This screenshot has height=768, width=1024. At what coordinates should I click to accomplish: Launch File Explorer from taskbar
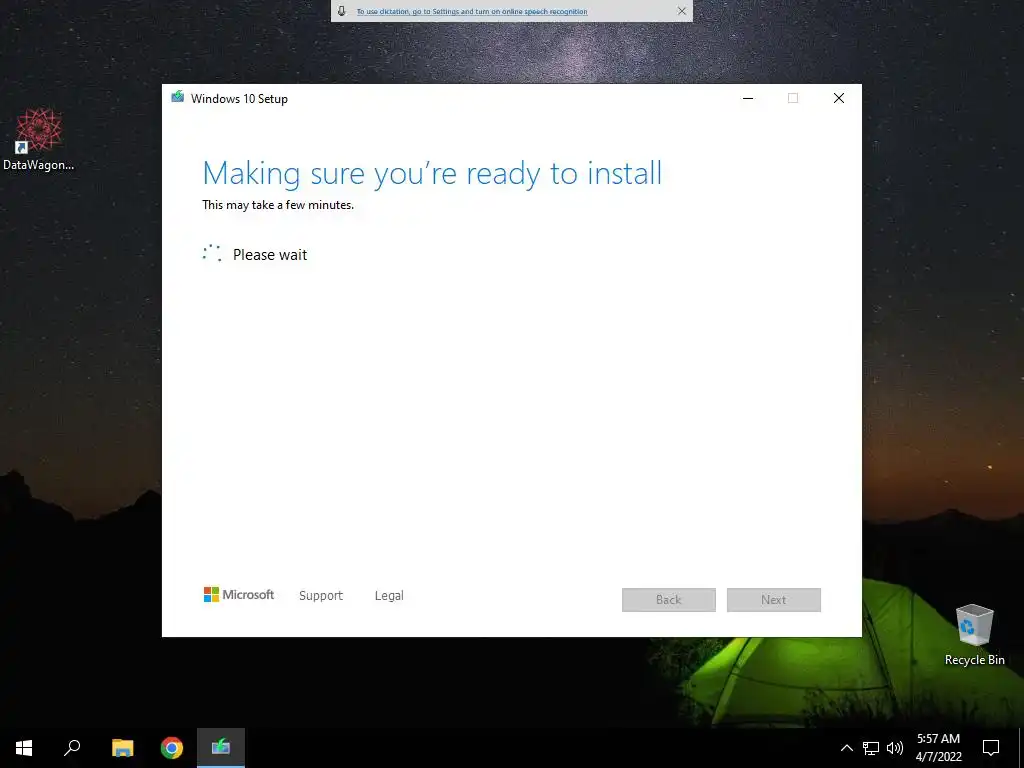coord(122,748)
